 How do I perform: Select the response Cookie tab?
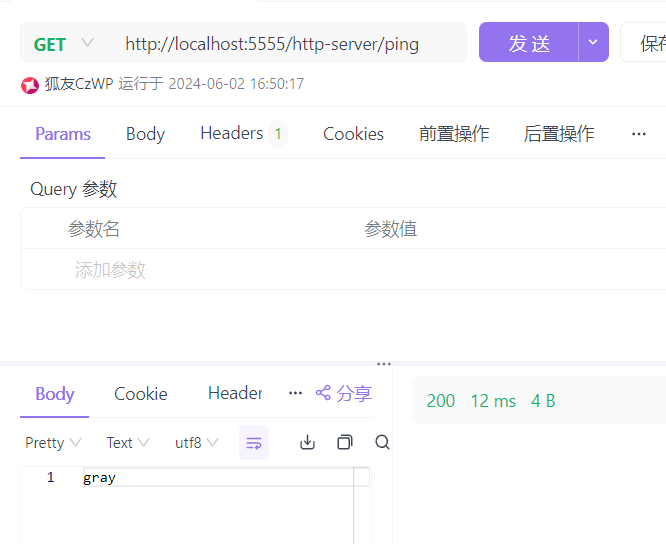point(141,394)
